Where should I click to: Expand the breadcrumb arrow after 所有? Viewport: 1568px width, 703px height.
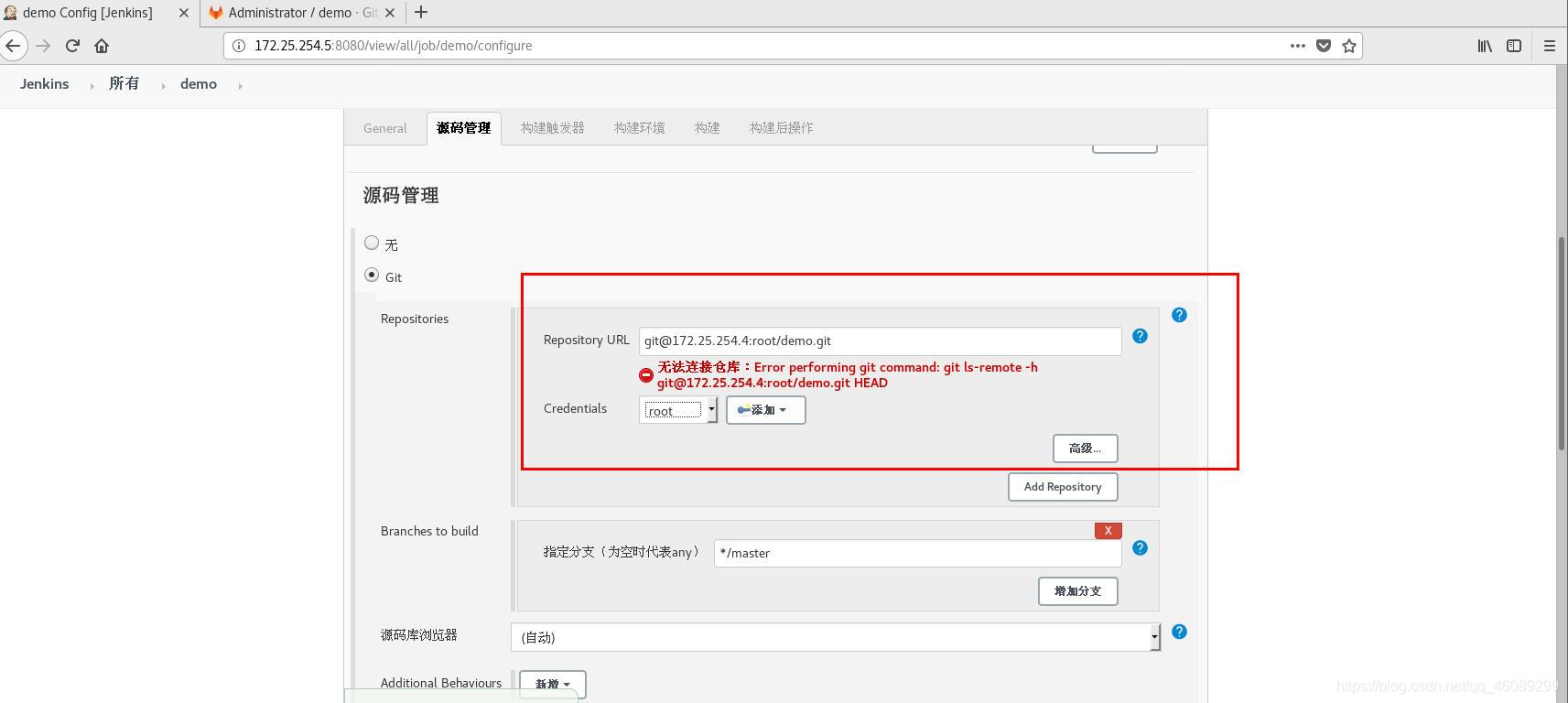(x=163, y=85)
